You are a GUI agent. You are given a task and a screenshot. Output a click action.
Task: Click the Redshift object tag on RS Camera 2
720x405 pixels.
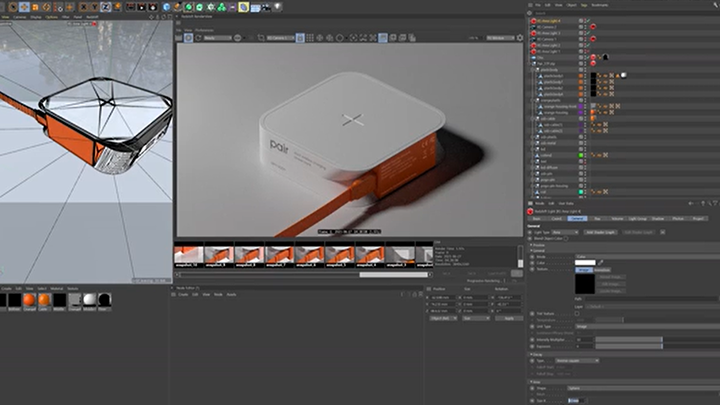coord(593,27)
